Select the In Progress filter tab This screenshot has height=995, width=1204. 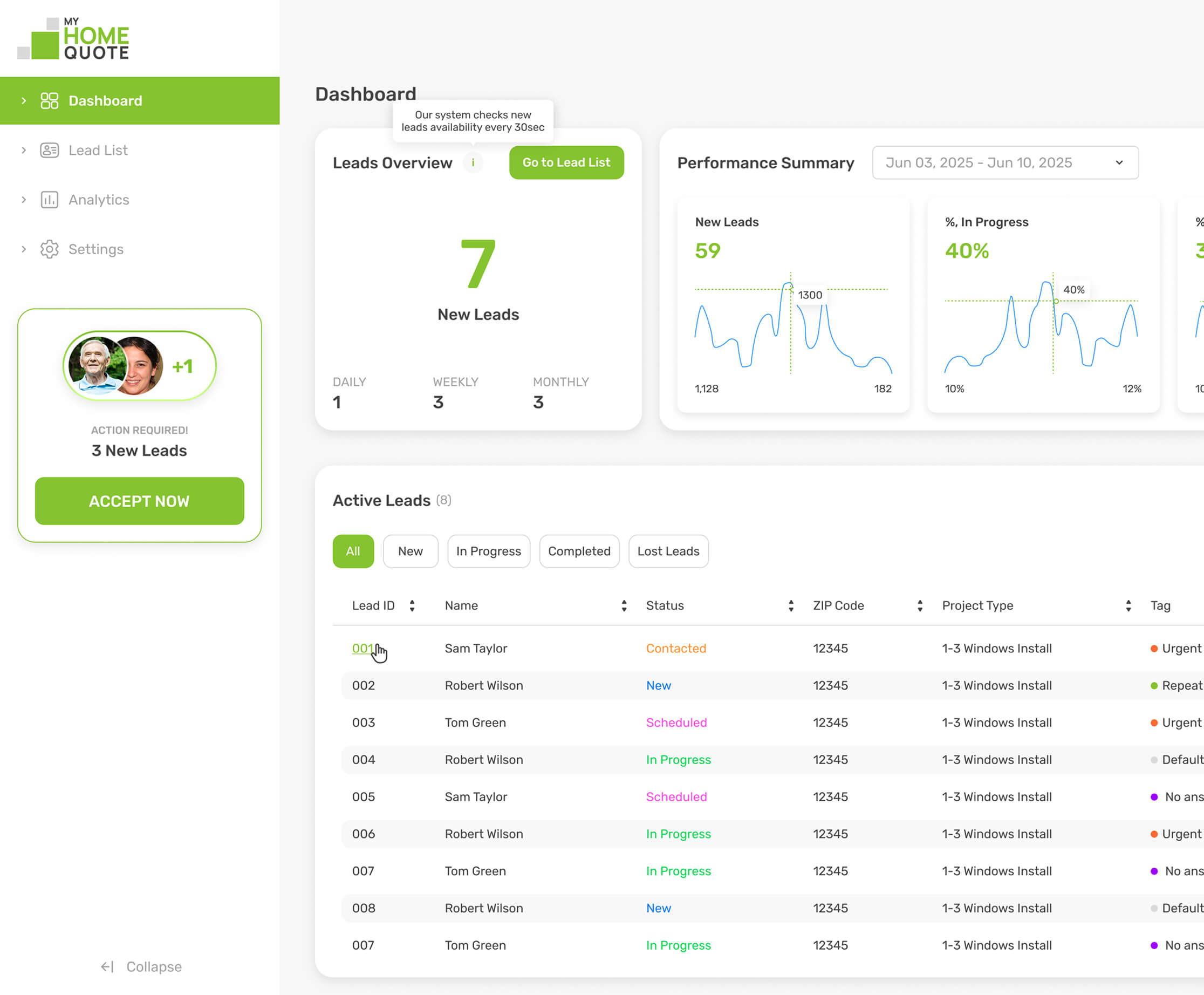[488, 551]
